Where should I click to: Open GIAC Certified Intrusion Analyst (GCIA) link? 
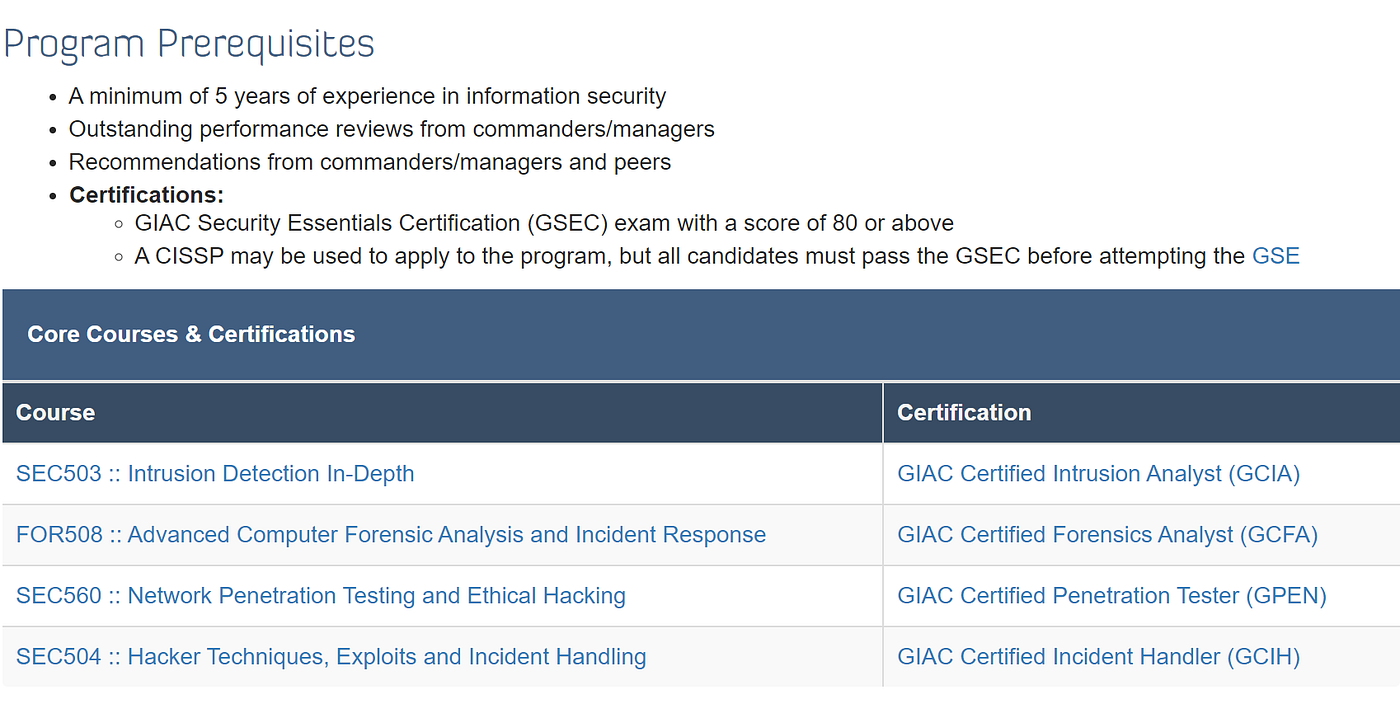[1098, 474]
